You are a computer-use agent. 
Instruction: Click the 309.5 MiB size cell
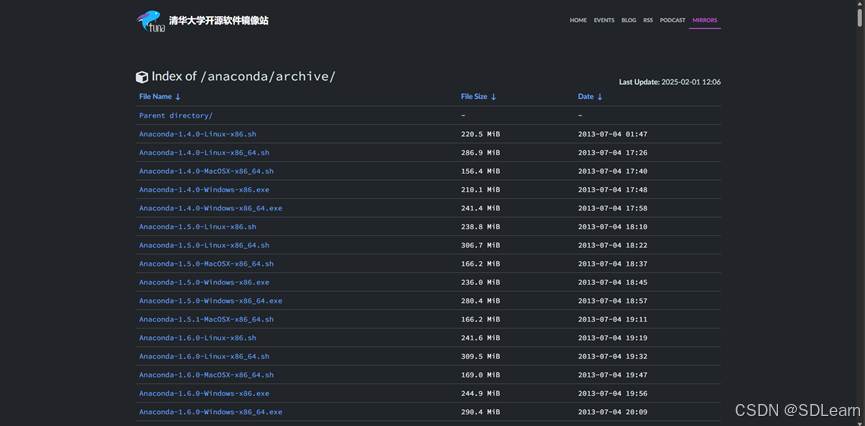coord(480,356)
